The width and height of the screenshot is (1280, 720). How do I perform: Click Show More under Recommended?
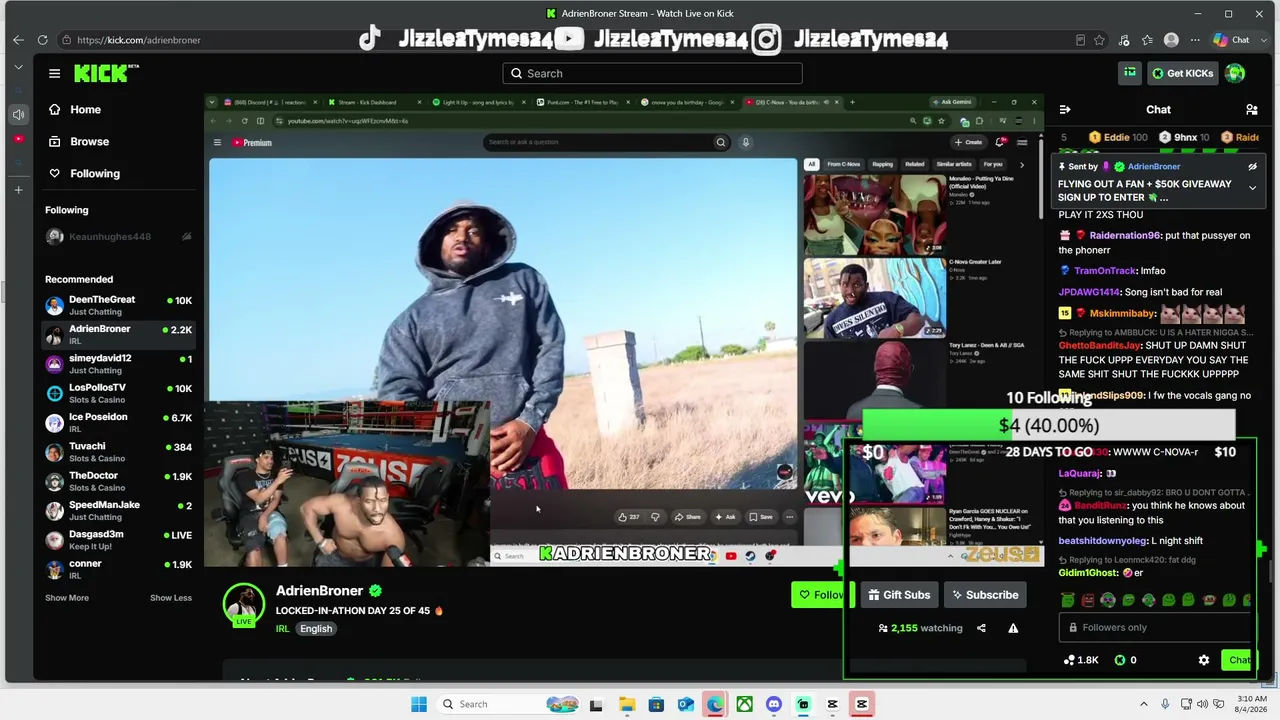click(x=67, y=598)
